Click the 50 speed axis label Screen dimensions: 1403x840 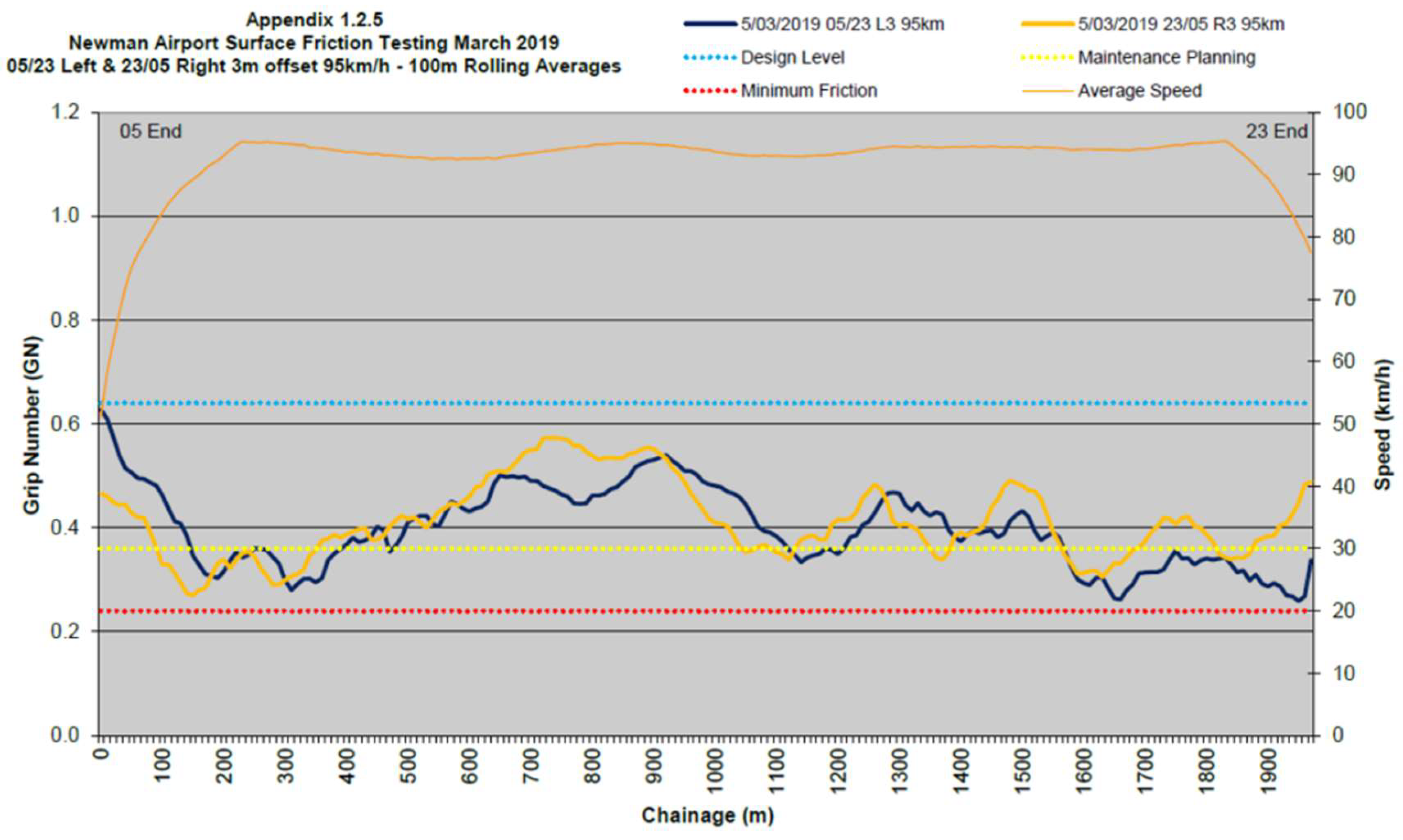[x=1344, y=423]
